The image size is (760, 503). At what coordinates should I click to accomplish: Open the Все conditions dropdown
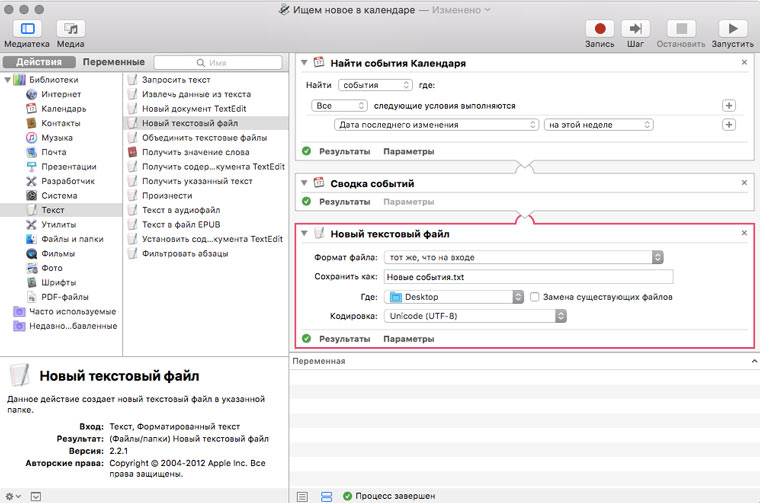click(339, 106)
